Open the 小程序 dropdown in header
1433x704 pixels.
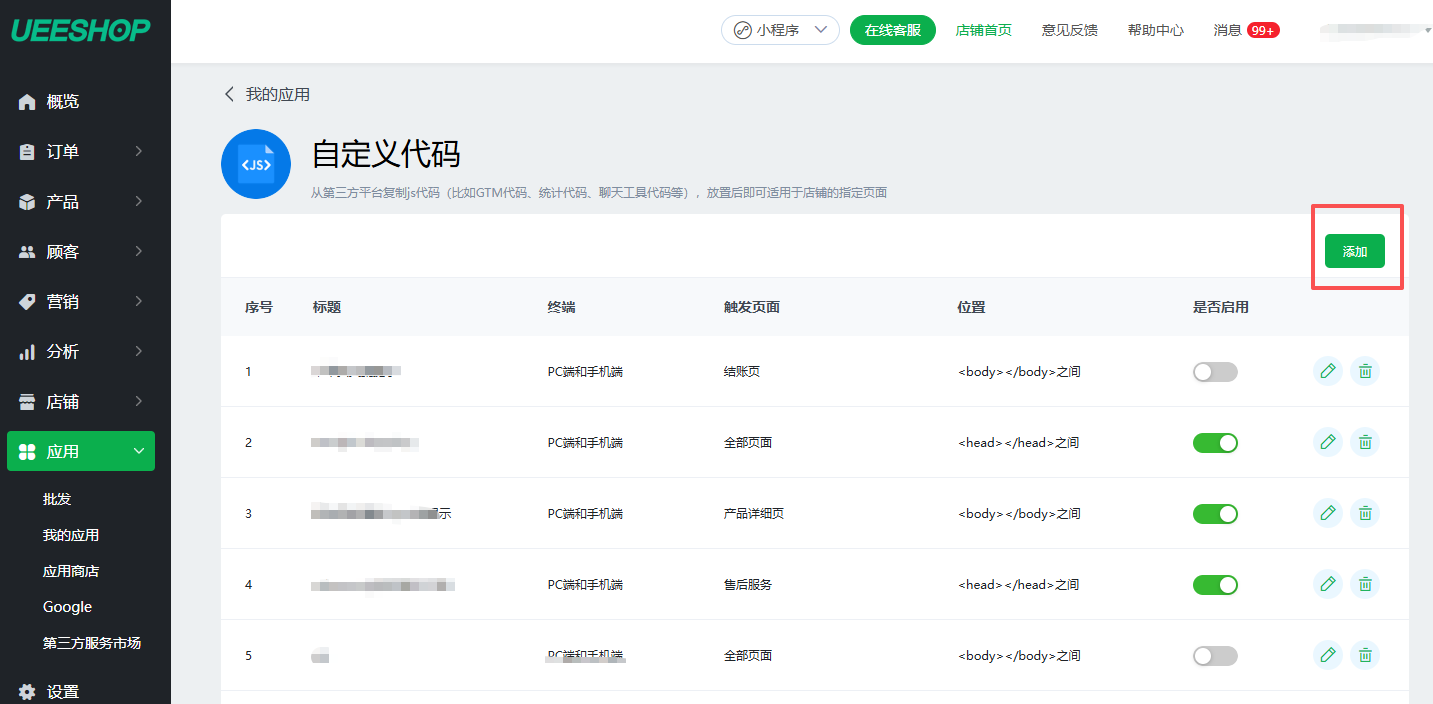click(x=780, y=30)
